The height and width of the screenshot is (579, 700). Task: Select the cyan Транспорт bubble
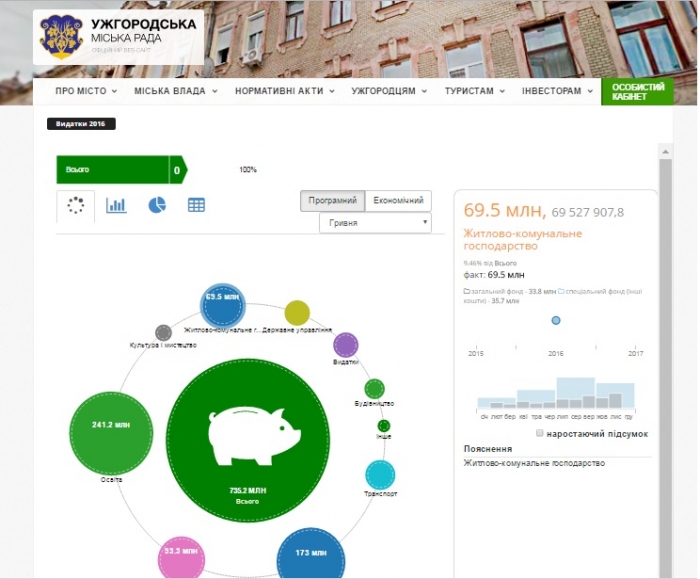click(x=380, y=475)
